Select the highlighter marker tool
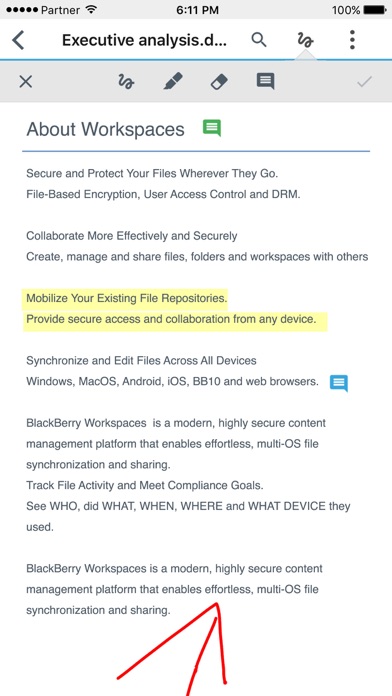Screen dimensions: 392x696 (173, 82)
